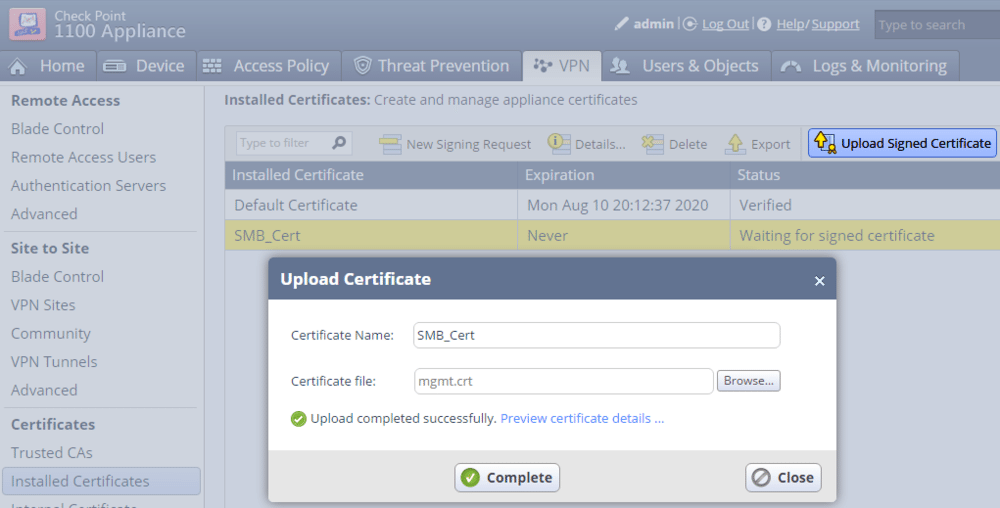The width and height of the screenshot is (1000, 508).
Task: Click the Certificate Name input field
Action: [x=596, y=335]
